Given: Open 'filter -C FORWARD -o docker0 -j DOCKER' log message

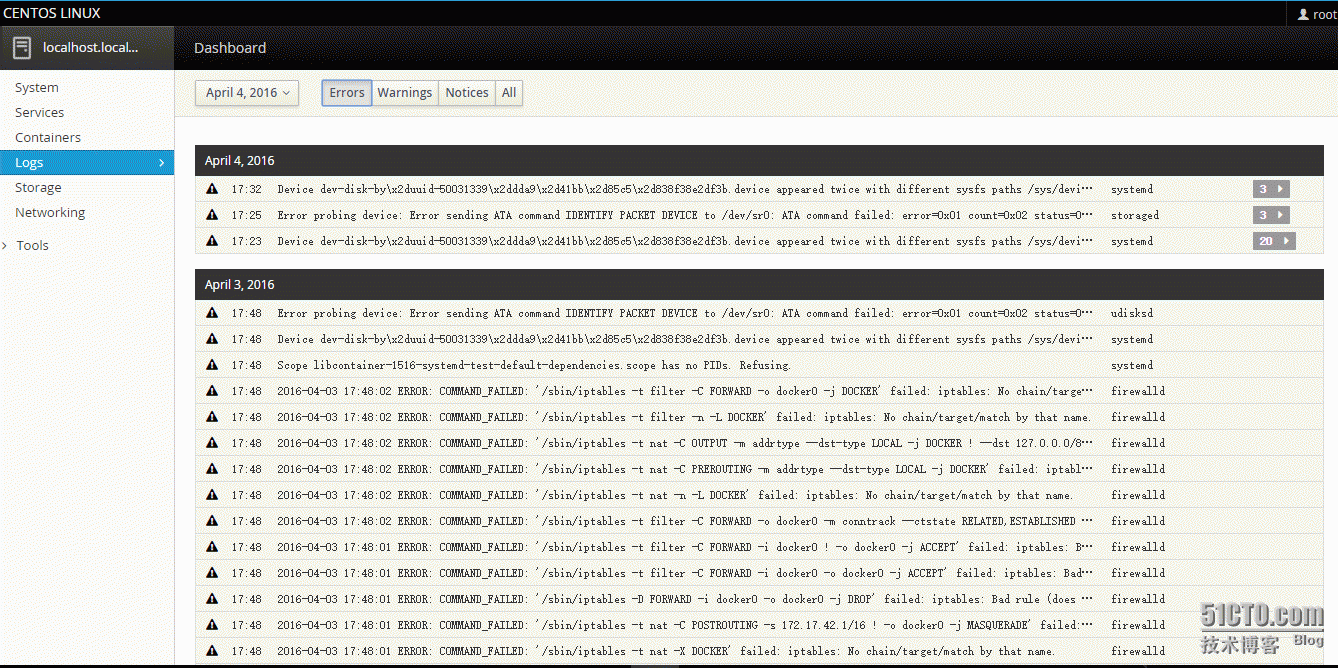Looking at the screenshot, I should click(x=685, y=391).
